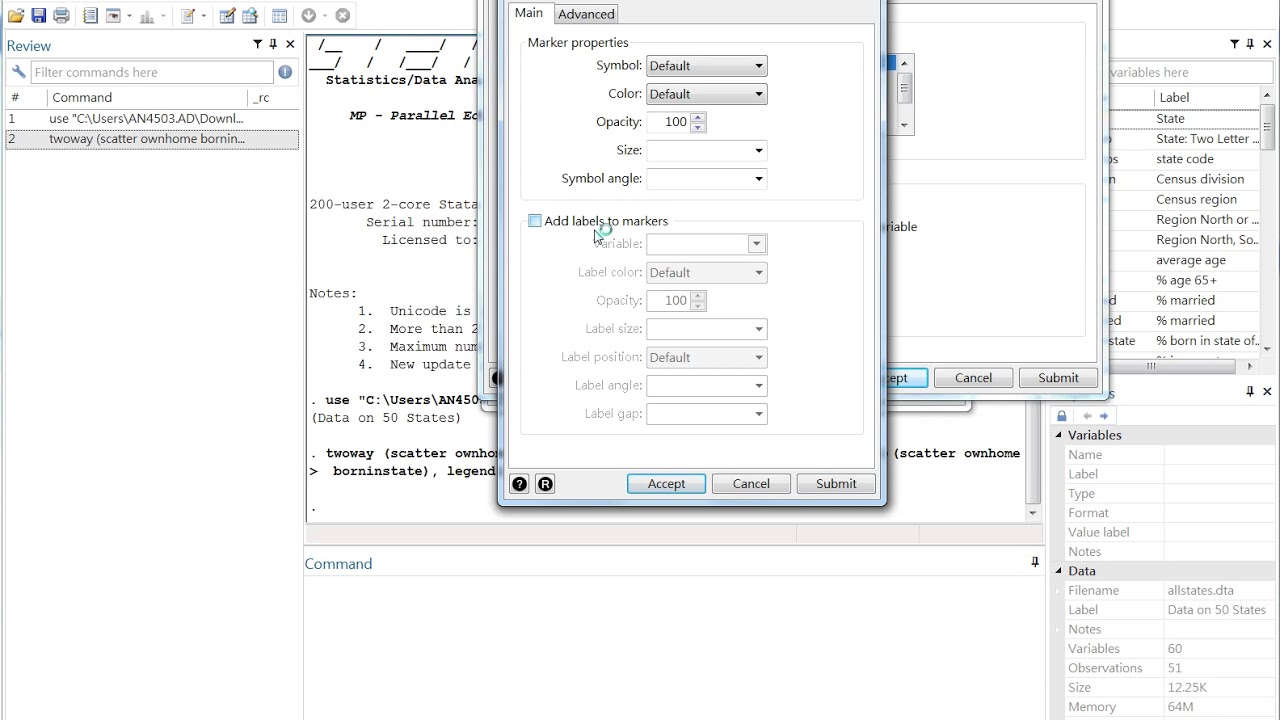Image resolution: width=1280 pixels, height=720 pixels.
Task: Select the 'twoway (scatter ownhome...' Review command
Action: coord(152,139)
